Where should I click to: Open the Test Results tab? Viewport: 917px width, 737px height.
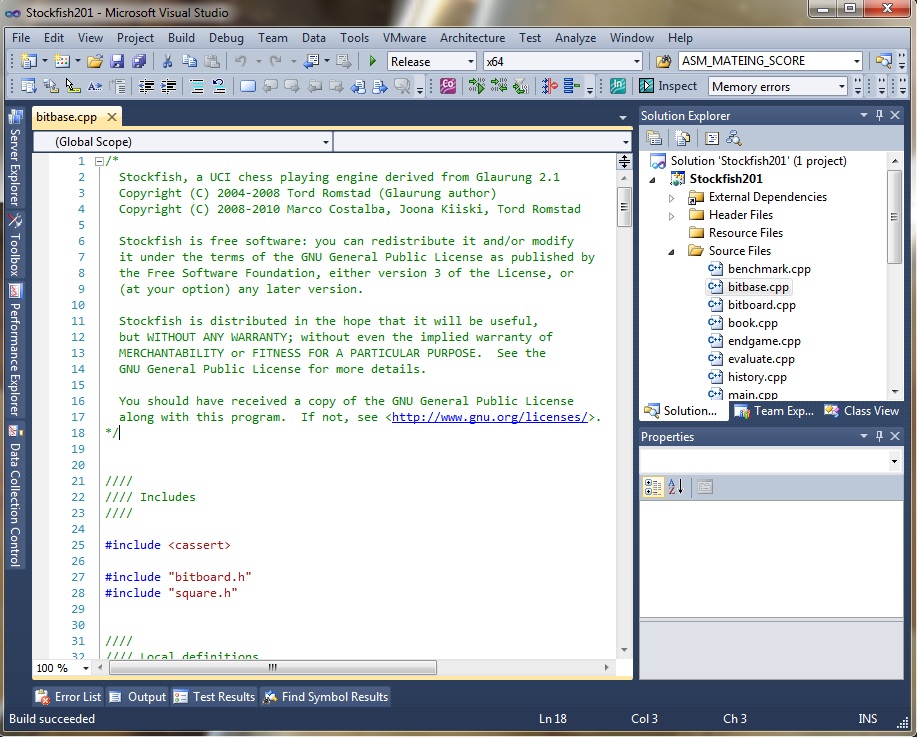(x=215, y=697)
